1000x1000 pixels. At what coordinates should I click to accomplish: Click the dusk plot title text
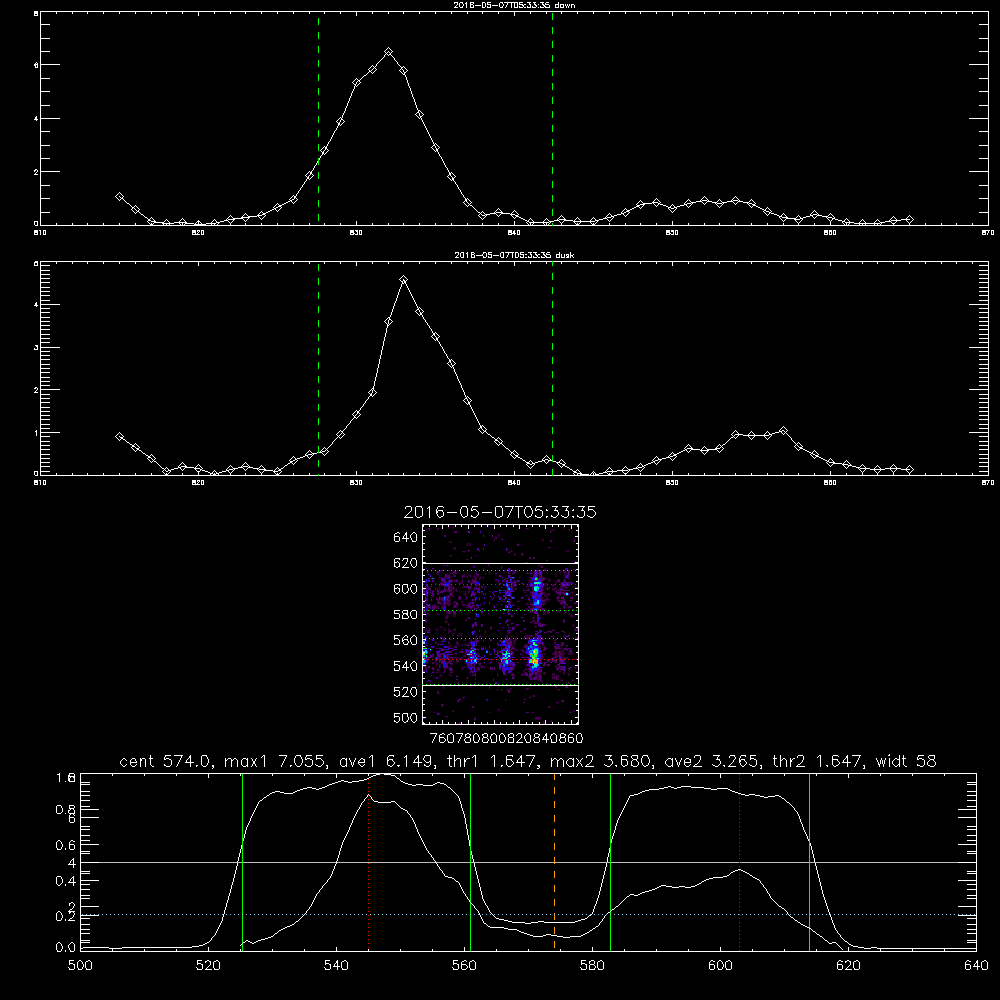514,255
